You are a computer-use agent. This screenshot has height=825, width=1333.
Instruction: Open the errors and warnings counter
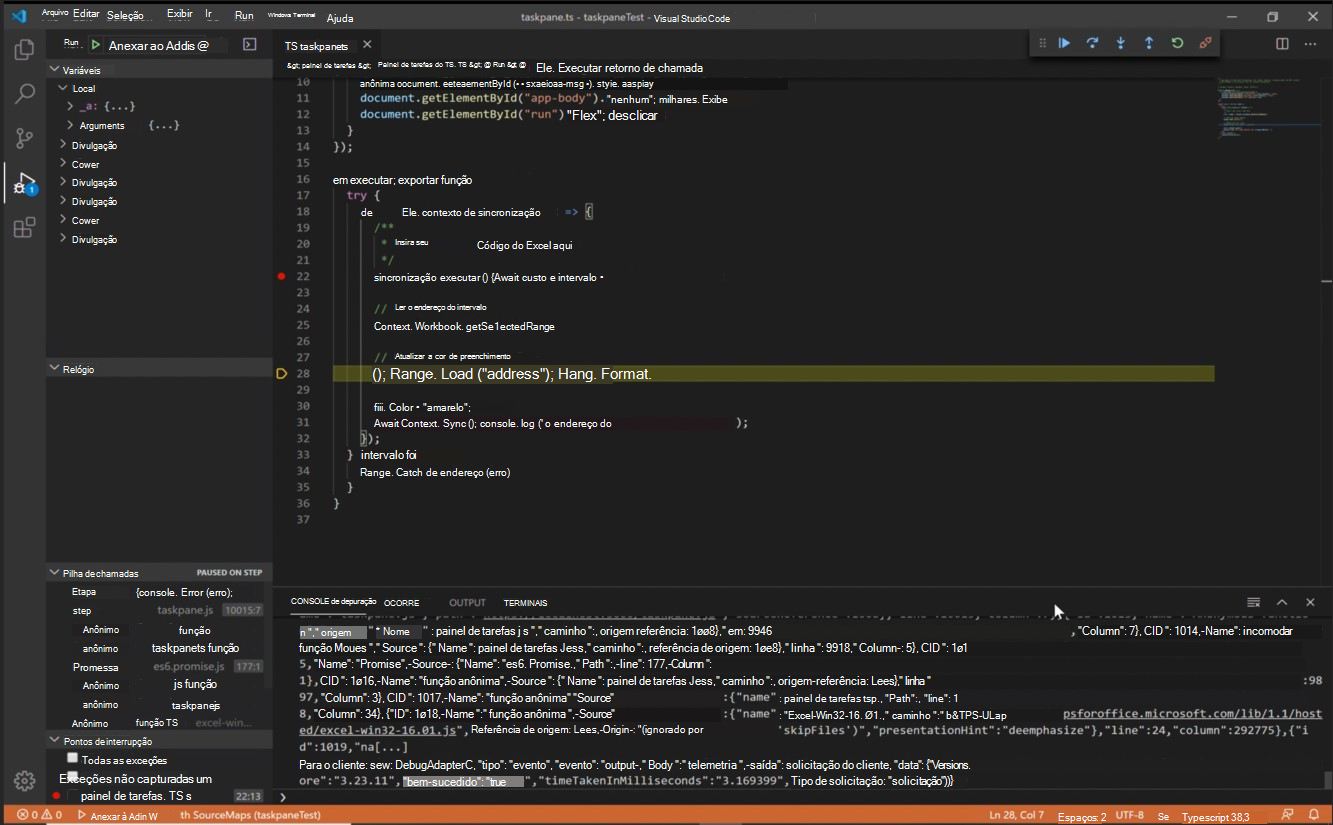pyautogui.click(x=39, y=815)
